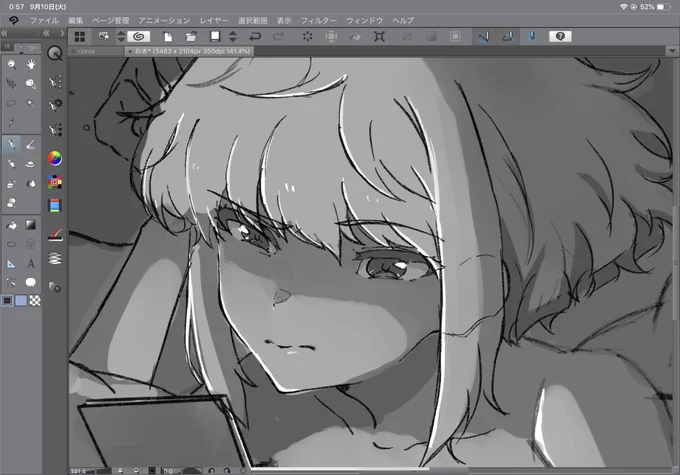680x475 pixels.
Task: Select the Eraser tool
Action: (12, 203)
